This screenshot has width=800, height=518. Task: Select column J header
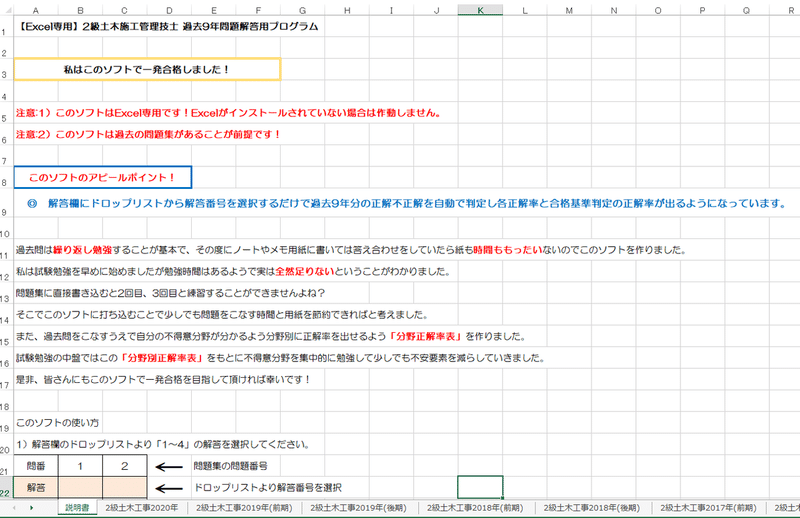click(x=436, y=10)
